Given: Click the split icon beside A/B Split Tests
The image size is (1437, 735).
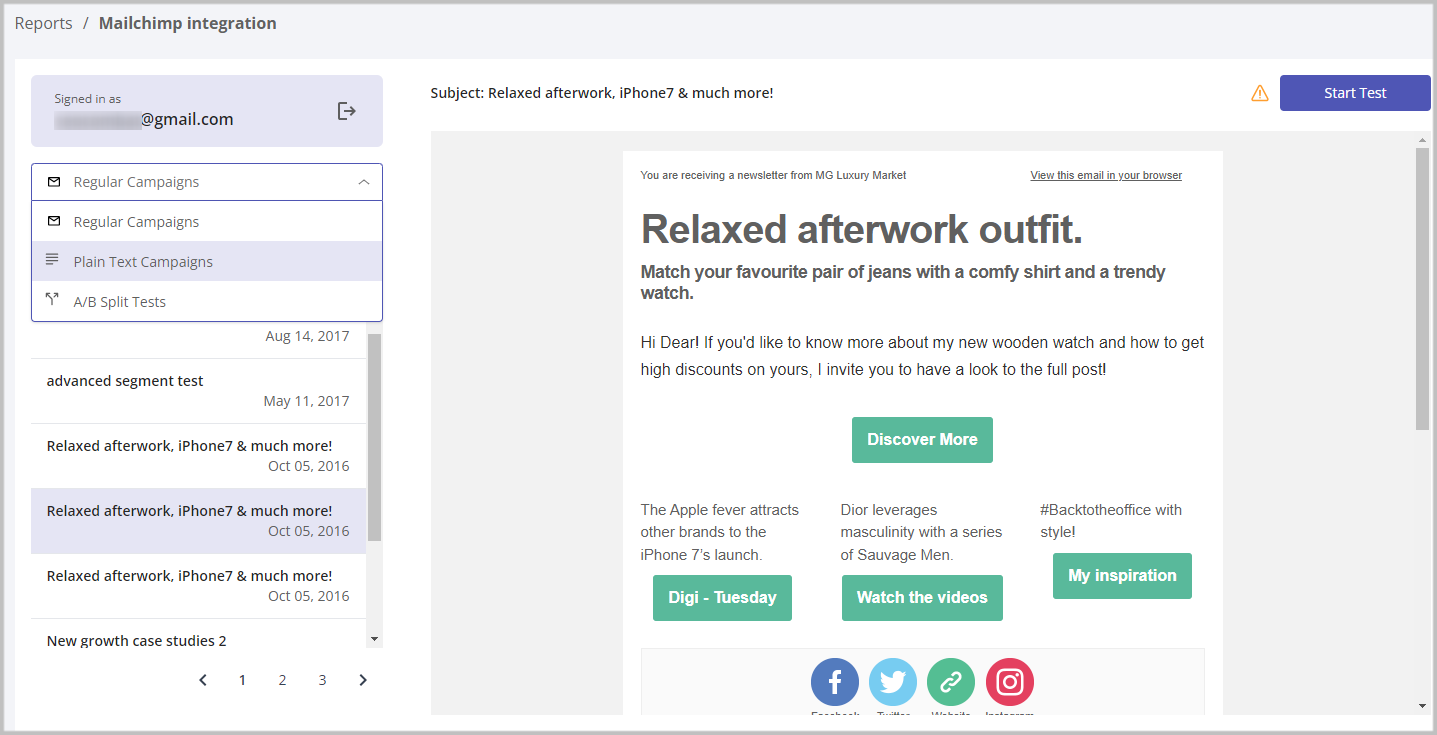Looking at the screenshot, I should (x=52, y=300).
